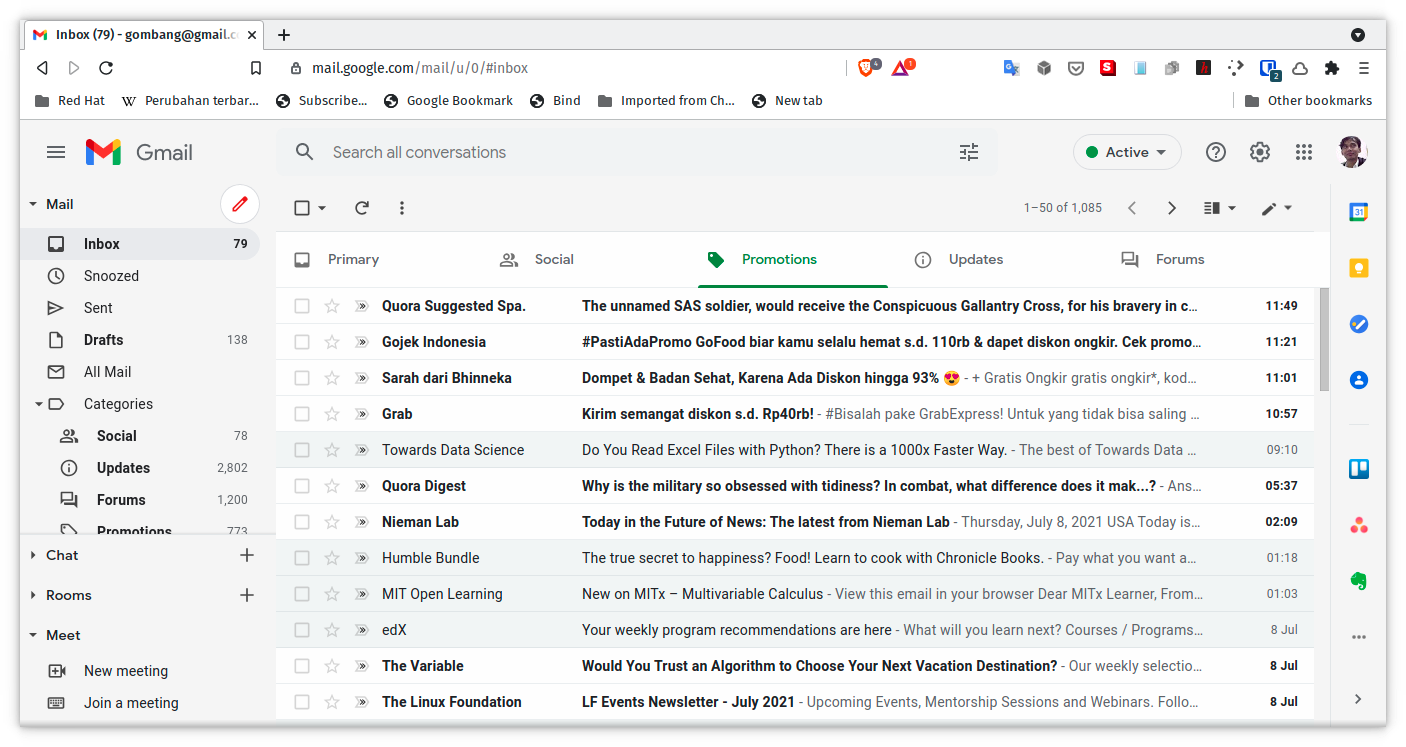Switch to the Primary tab
Screen dimensions: 1406x747
(380, 260)
